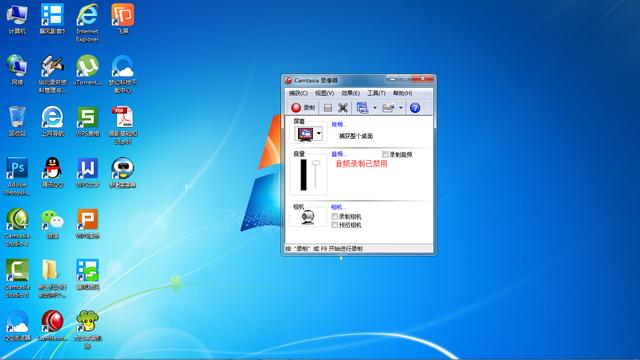Enable the Record Audio checkbox
The height and width of the screenshot is (360, 640).
click(x=385, y=155)
